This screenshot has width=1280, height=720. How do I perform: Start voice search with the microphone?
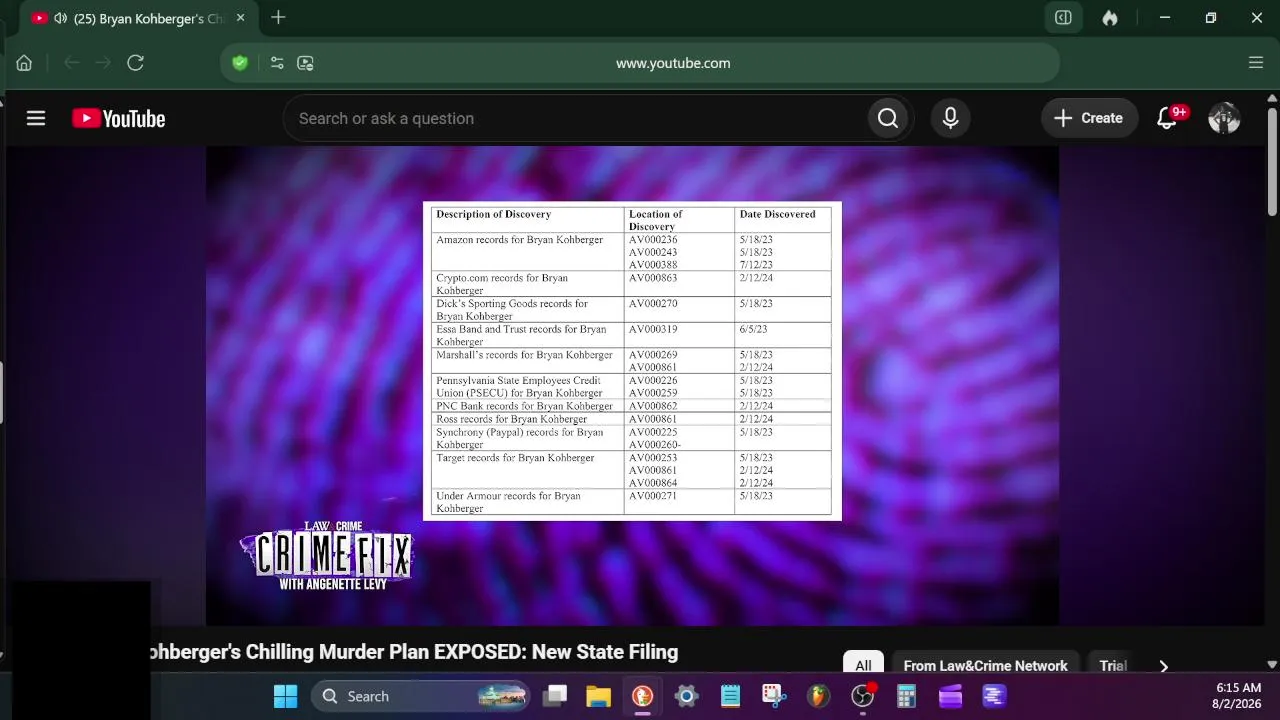pyautogui.click(x=950, y=118)
